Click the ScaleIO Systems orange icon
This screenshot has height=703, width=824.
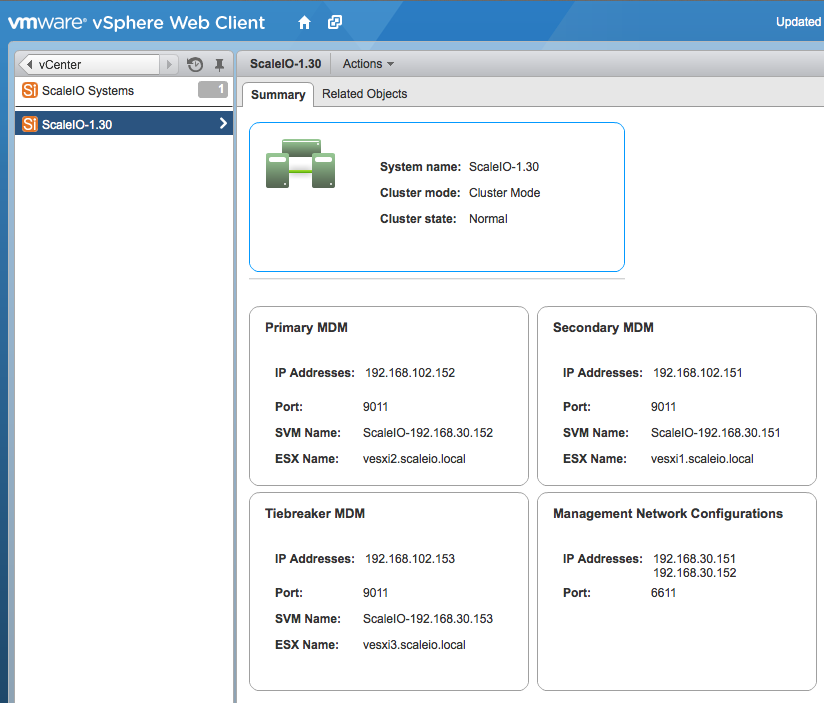[x=29, y=91]
